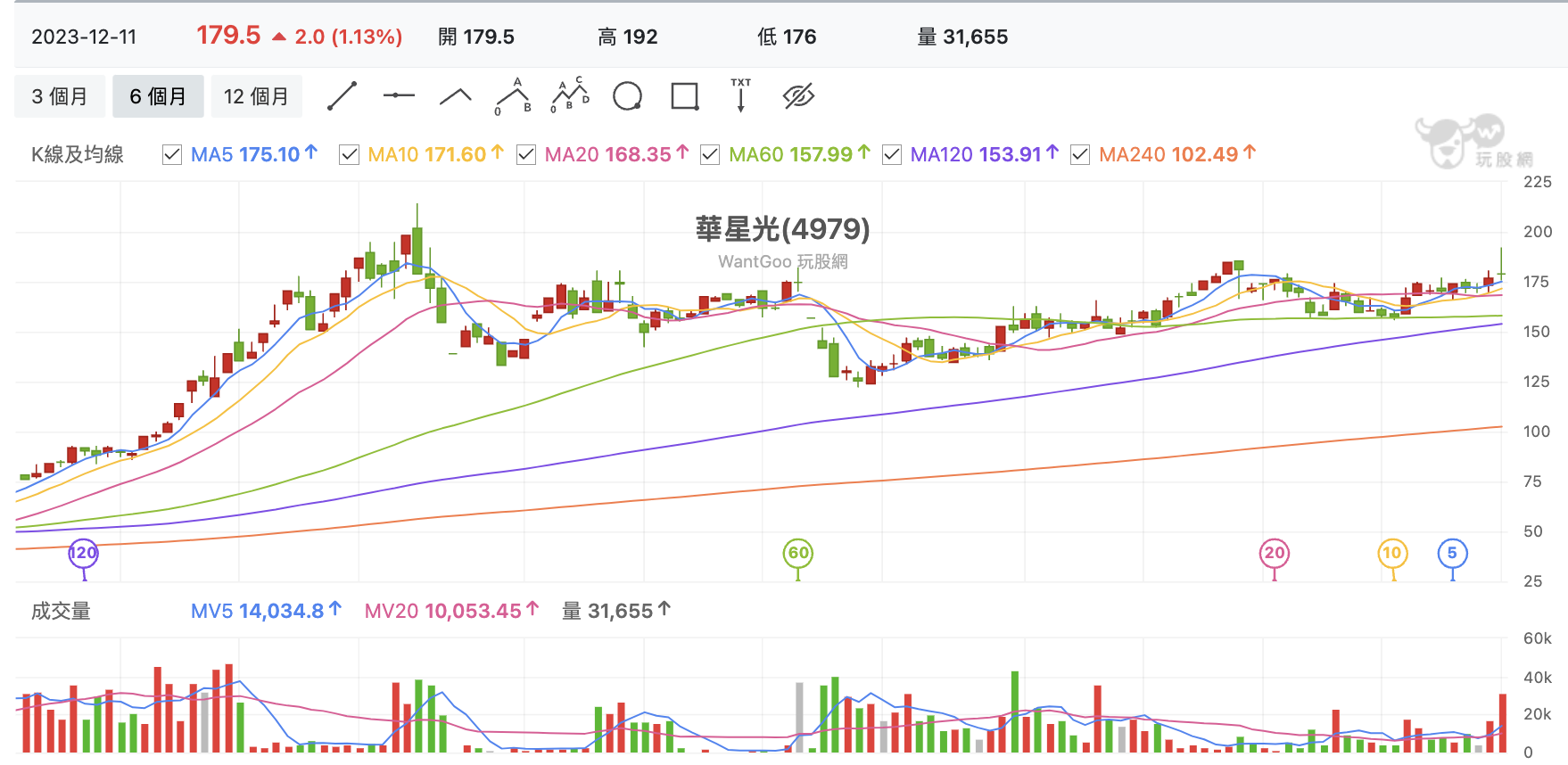1568x765 pixels.
Task: Click the MV5 14,034.8 volume label
Action: coord(266,611)
